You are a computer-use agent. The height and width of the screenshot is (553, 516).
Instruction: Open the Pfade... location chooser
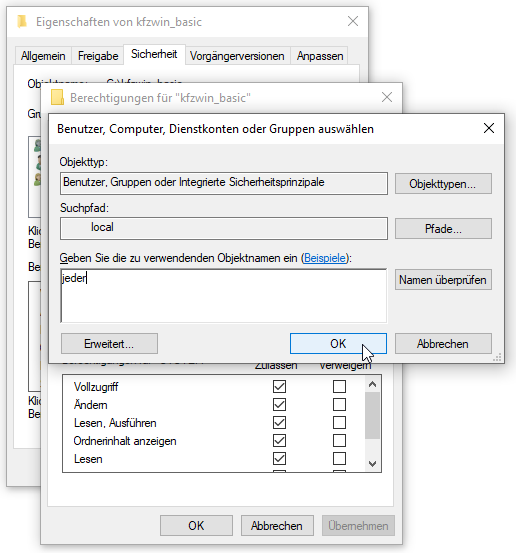click(443, 229)
